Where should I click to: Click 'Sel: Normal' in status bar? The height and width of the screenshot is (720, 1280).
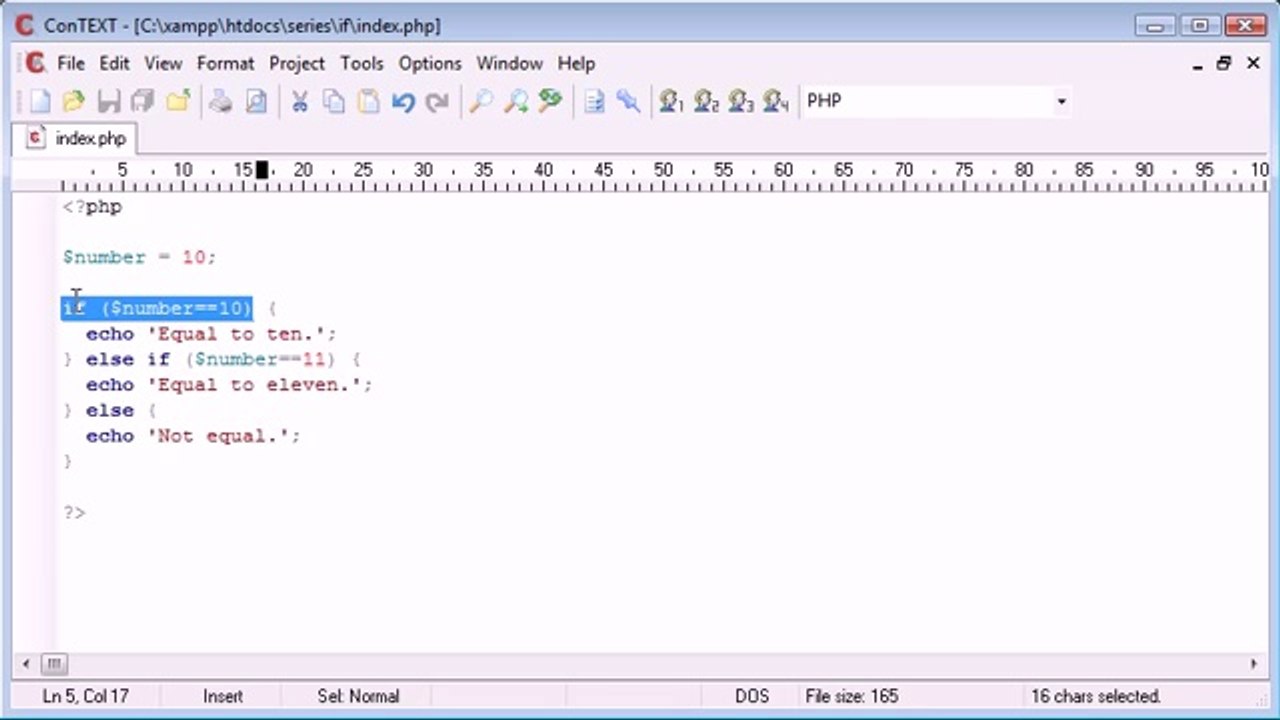(358, 696)
